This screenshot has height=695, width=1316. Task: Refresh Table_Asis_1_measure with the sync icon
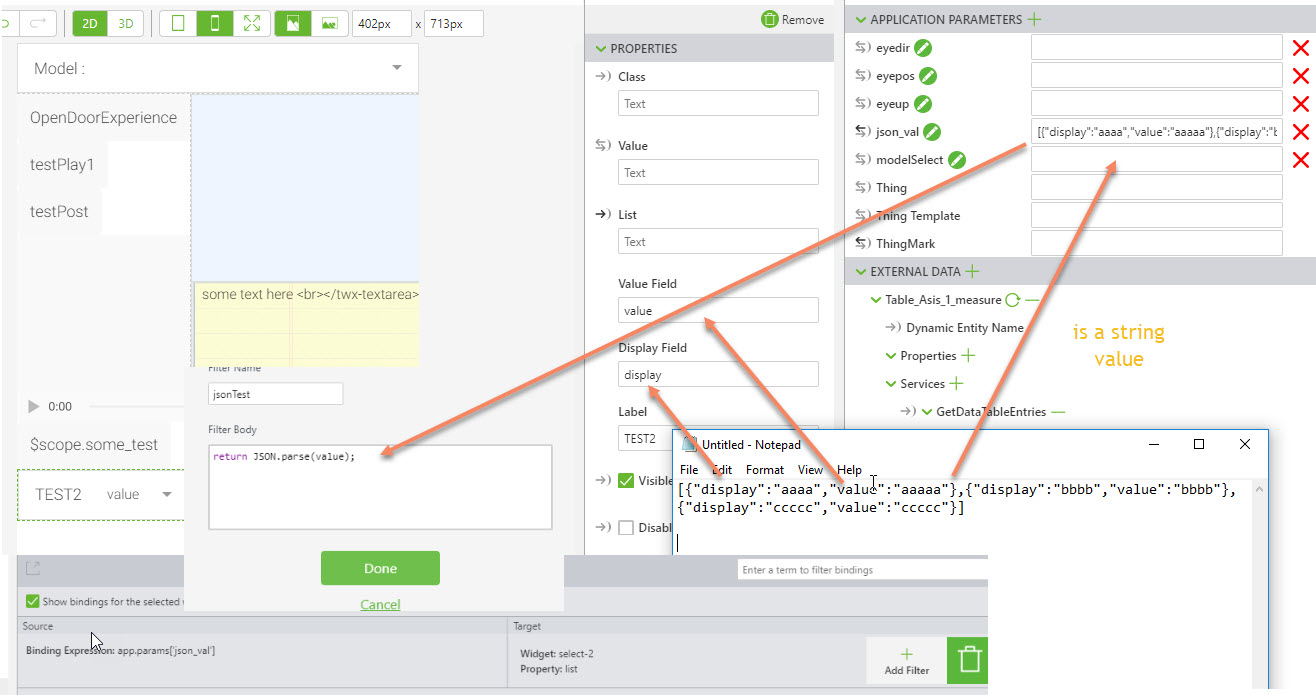point(1010,299)
